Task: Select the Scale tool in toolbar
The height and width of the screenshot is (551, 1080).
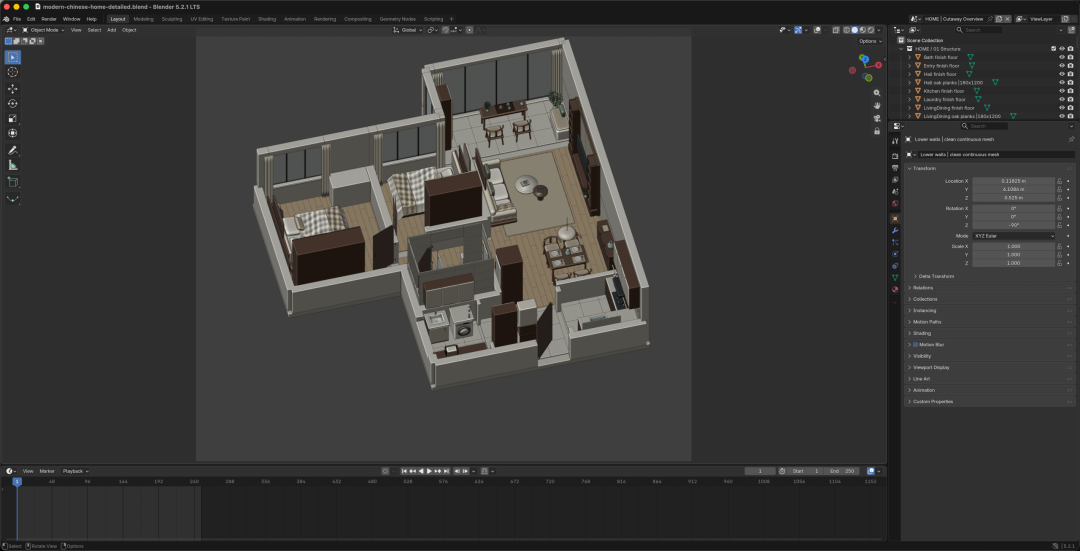Action: [12, 118]
